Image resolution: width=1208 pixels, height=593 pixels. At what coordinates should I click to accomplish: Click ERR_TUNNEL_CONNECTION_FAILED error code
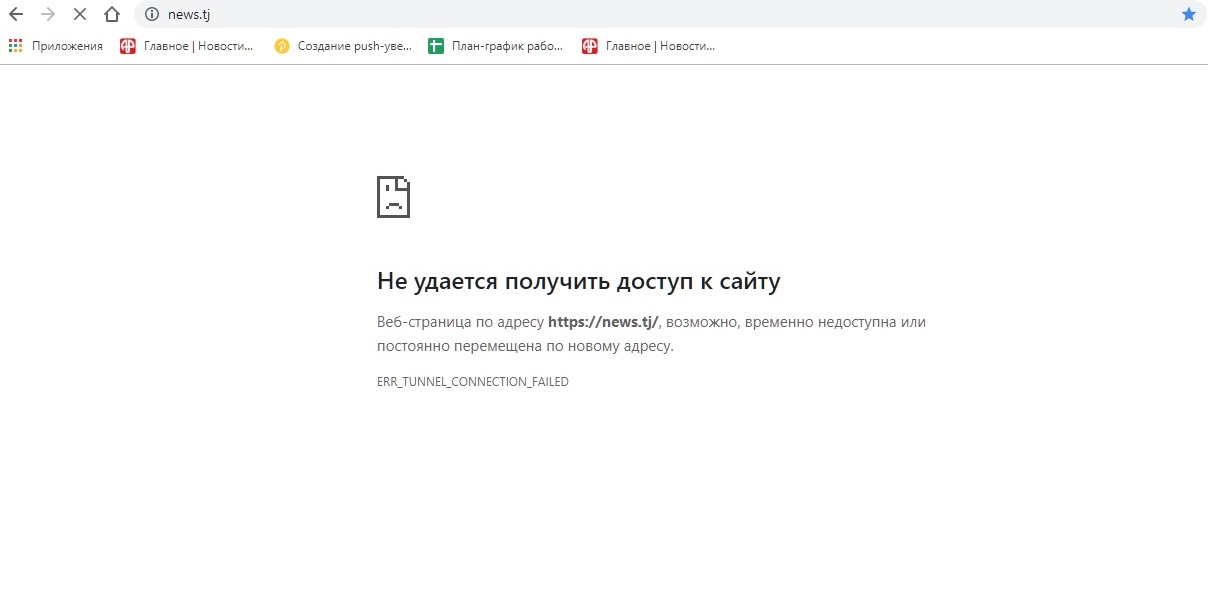472,382
